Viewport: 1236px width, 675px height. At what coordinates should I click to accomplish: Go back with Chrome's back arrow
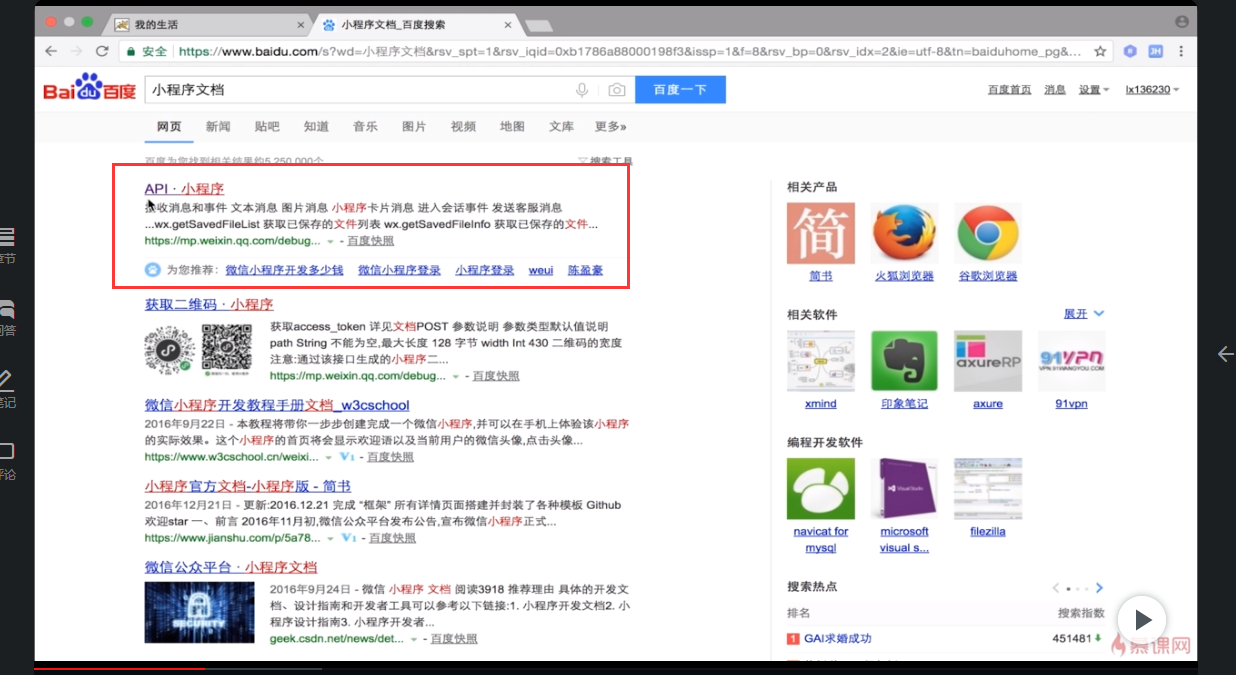point(51,51)
